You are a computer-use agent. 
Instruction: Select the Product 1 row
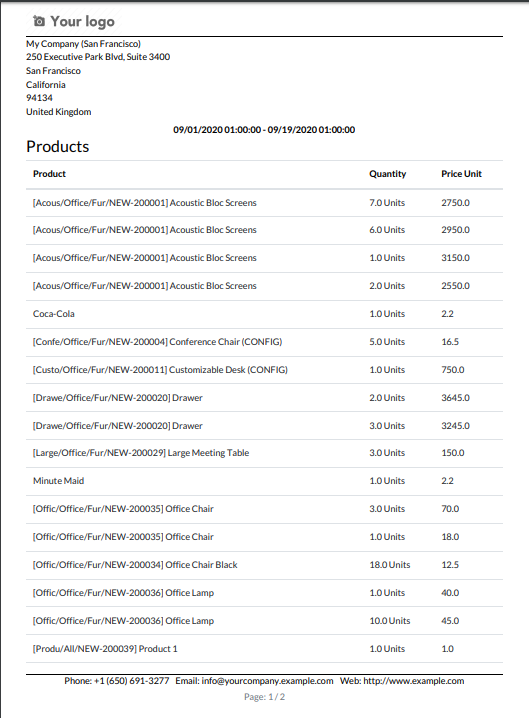coord(264,649)
